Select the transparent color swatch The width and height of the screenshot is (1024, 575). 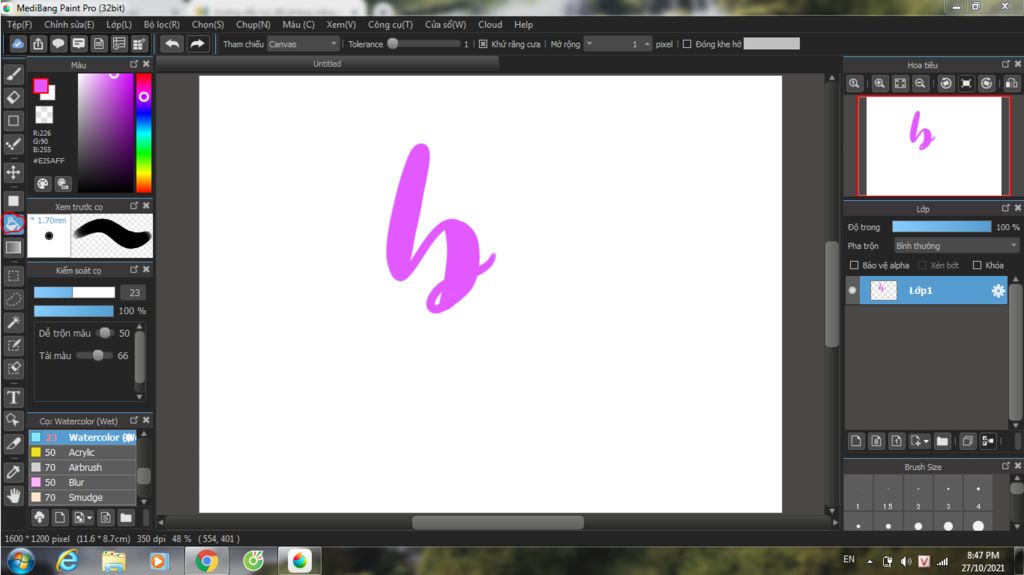pyautogui.click(x=44, y=115)
